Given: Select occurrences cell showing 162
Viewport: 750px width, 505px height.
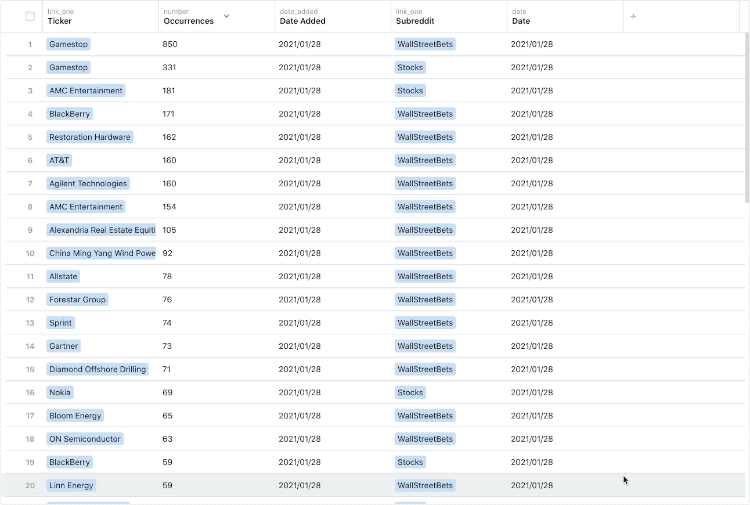Looking at the screenshot, I should (x=217, y=137).
